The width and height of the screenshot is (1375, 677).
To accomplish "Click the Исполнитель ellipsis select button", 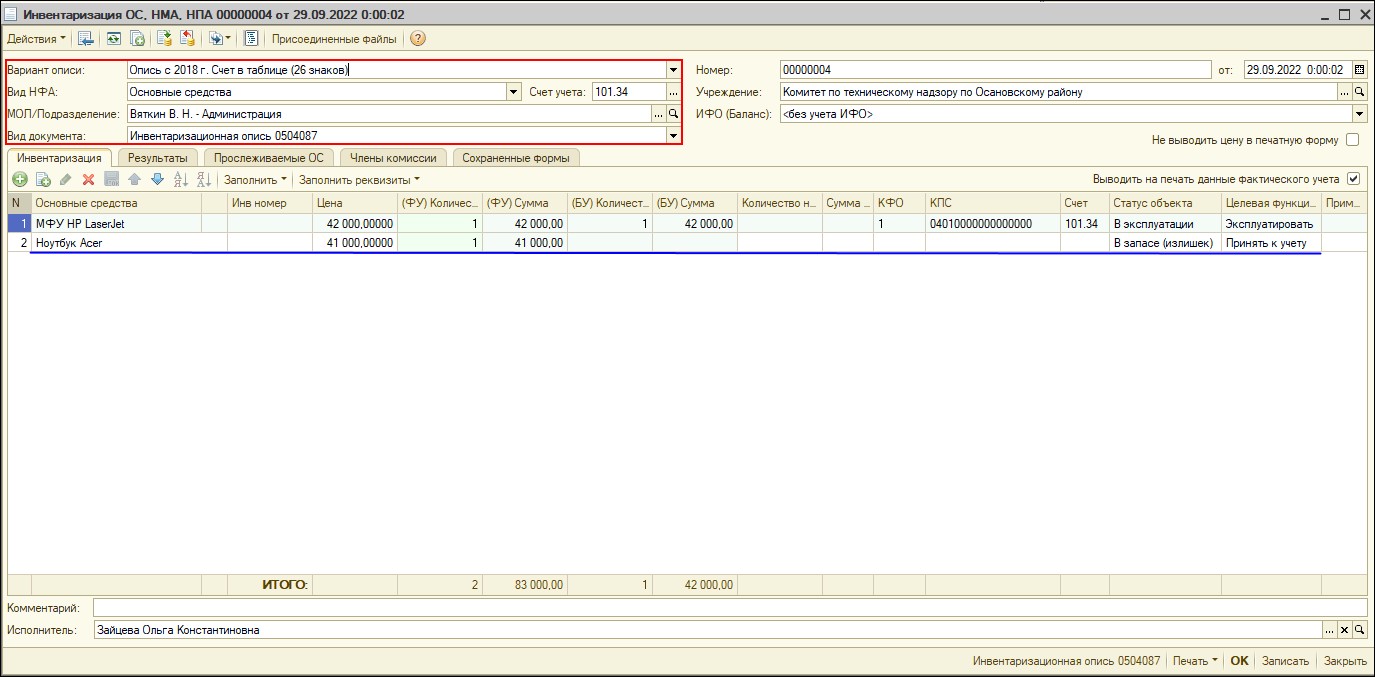I will (1329, 630).
